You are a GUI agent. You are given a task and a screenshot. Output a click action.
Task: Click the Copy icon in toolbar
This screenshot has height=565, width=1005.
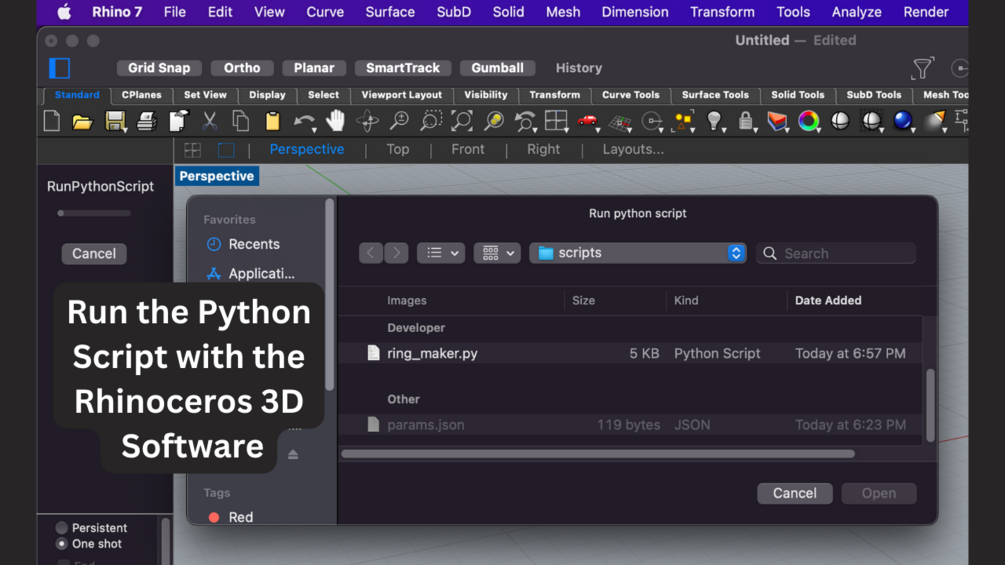(x=241, y=121)
